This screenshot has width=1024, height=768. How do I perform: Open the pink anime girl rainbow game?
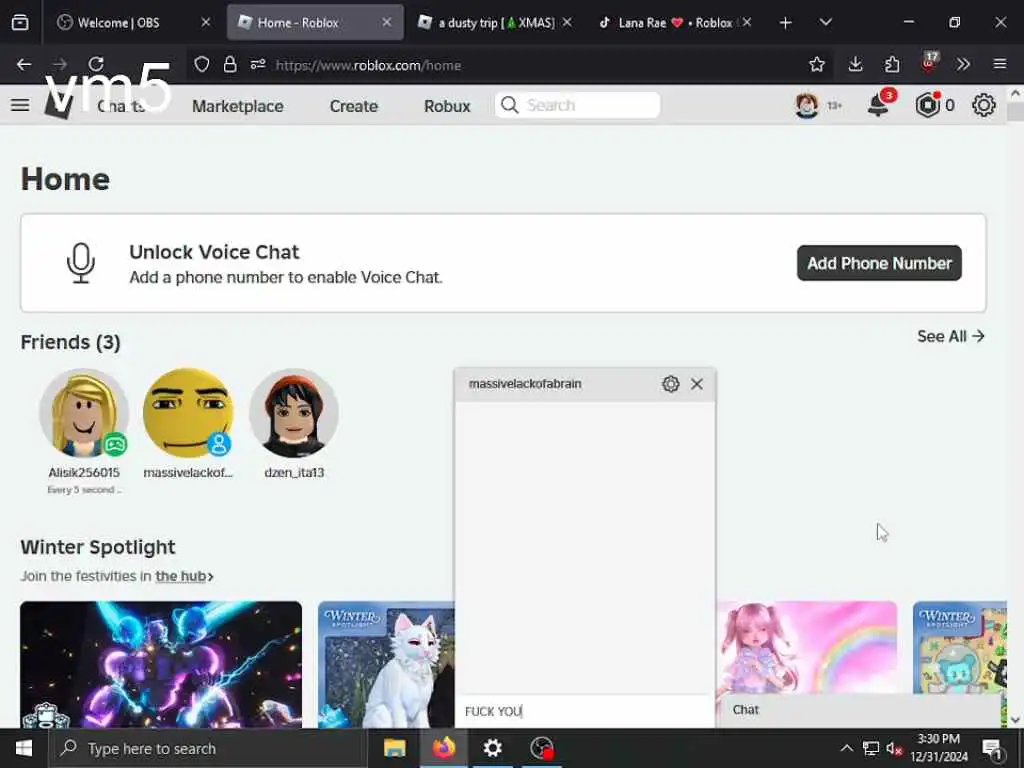click(x=807, y=648)
